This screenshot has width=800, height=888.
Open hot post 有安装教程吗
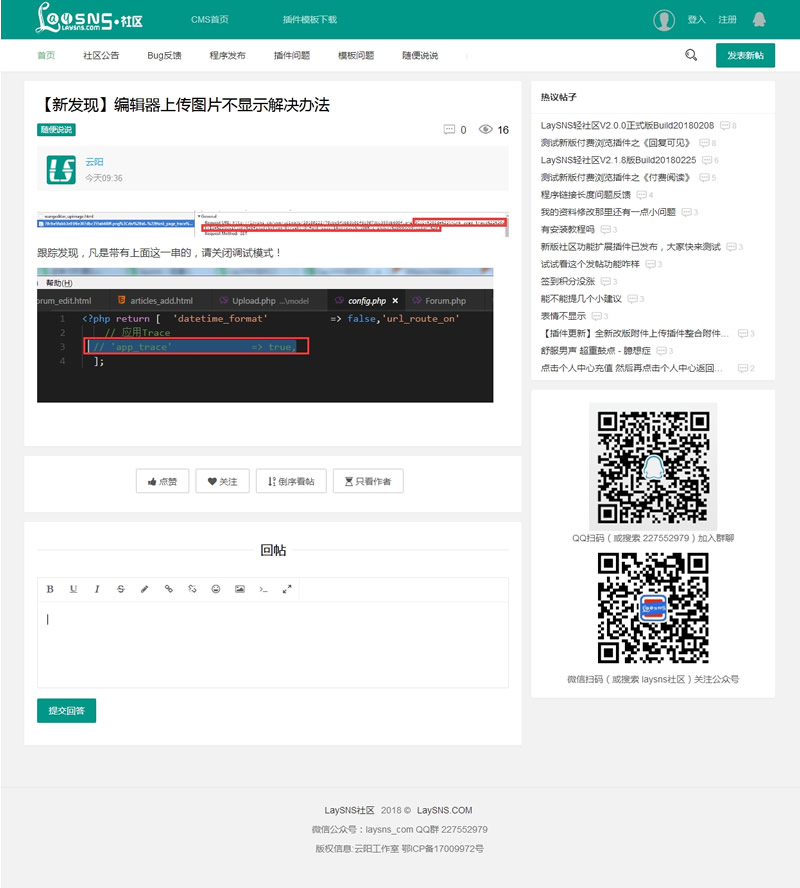567,229
